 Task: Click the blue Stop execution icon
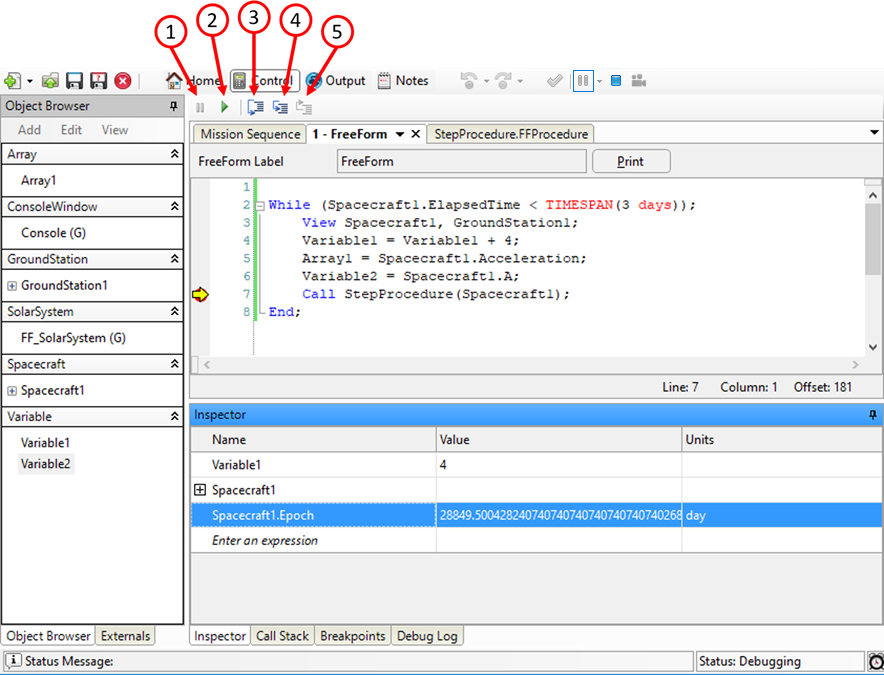[x=614, y=80]
